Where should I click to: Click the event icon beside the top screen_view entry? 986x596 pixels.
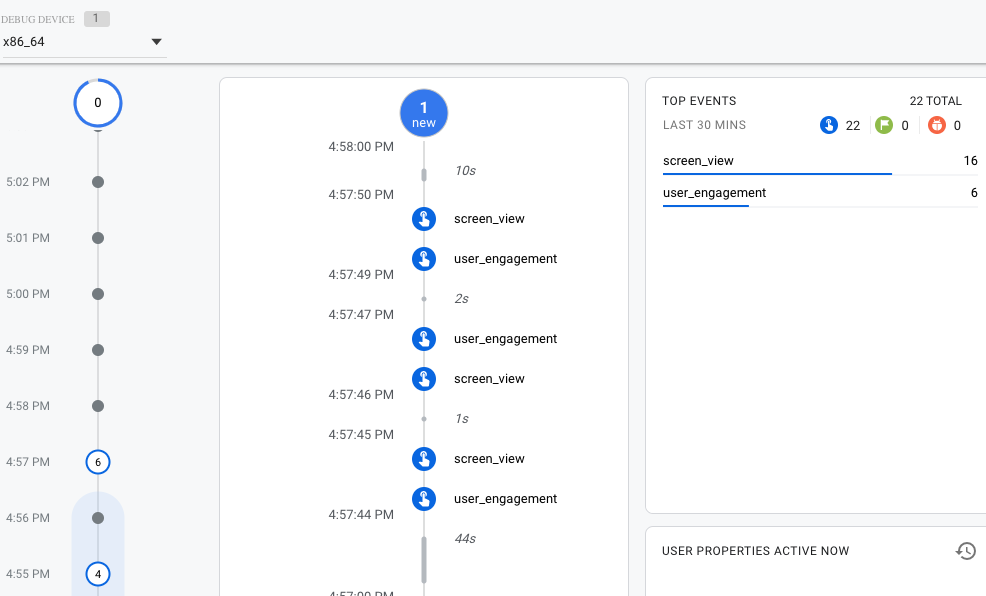(424, 219)
